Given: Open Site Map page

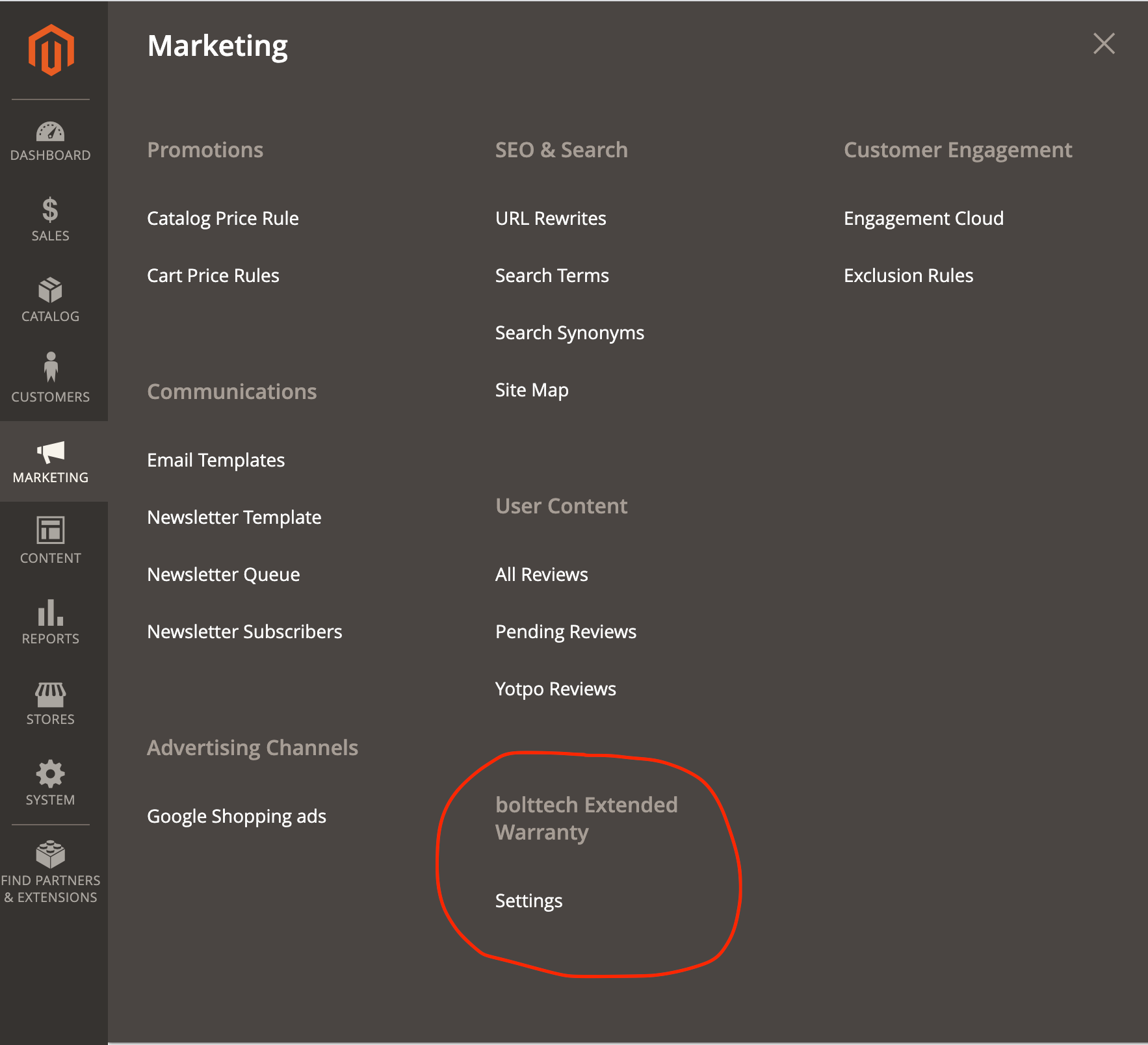Looking at the screenshot, I should coord(532,390).
